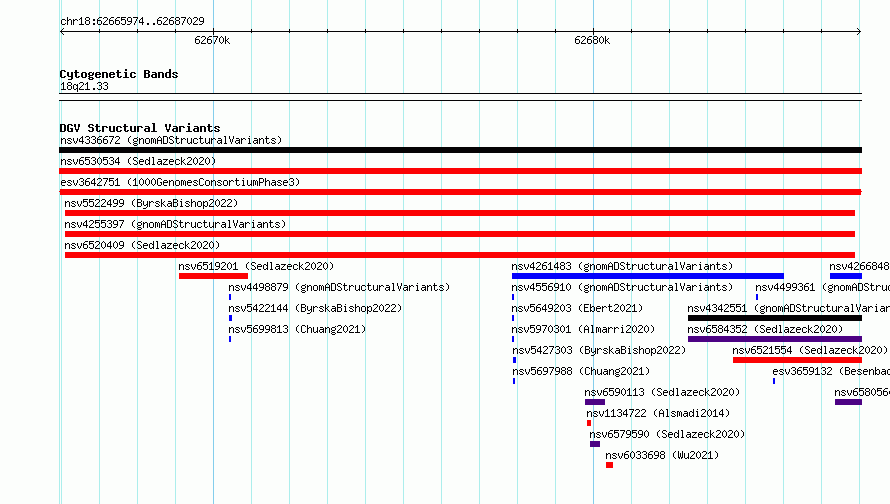Select the red bar under nsv4255397
This screenshot has height=504, width=890.
[x=460, y=234]
